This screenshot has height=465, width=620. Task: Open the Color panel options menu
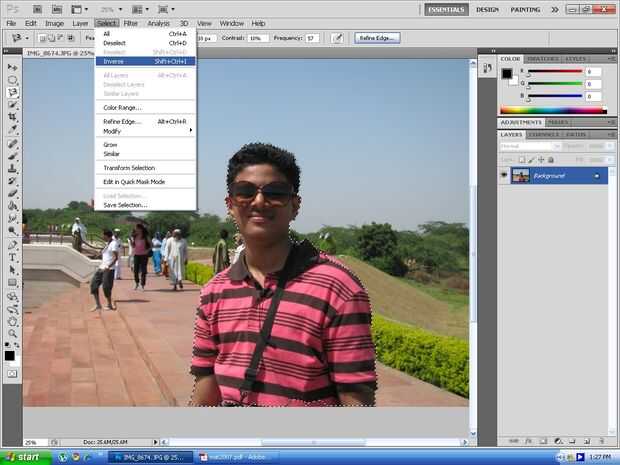pyautogui.click(x=611, y=59)
